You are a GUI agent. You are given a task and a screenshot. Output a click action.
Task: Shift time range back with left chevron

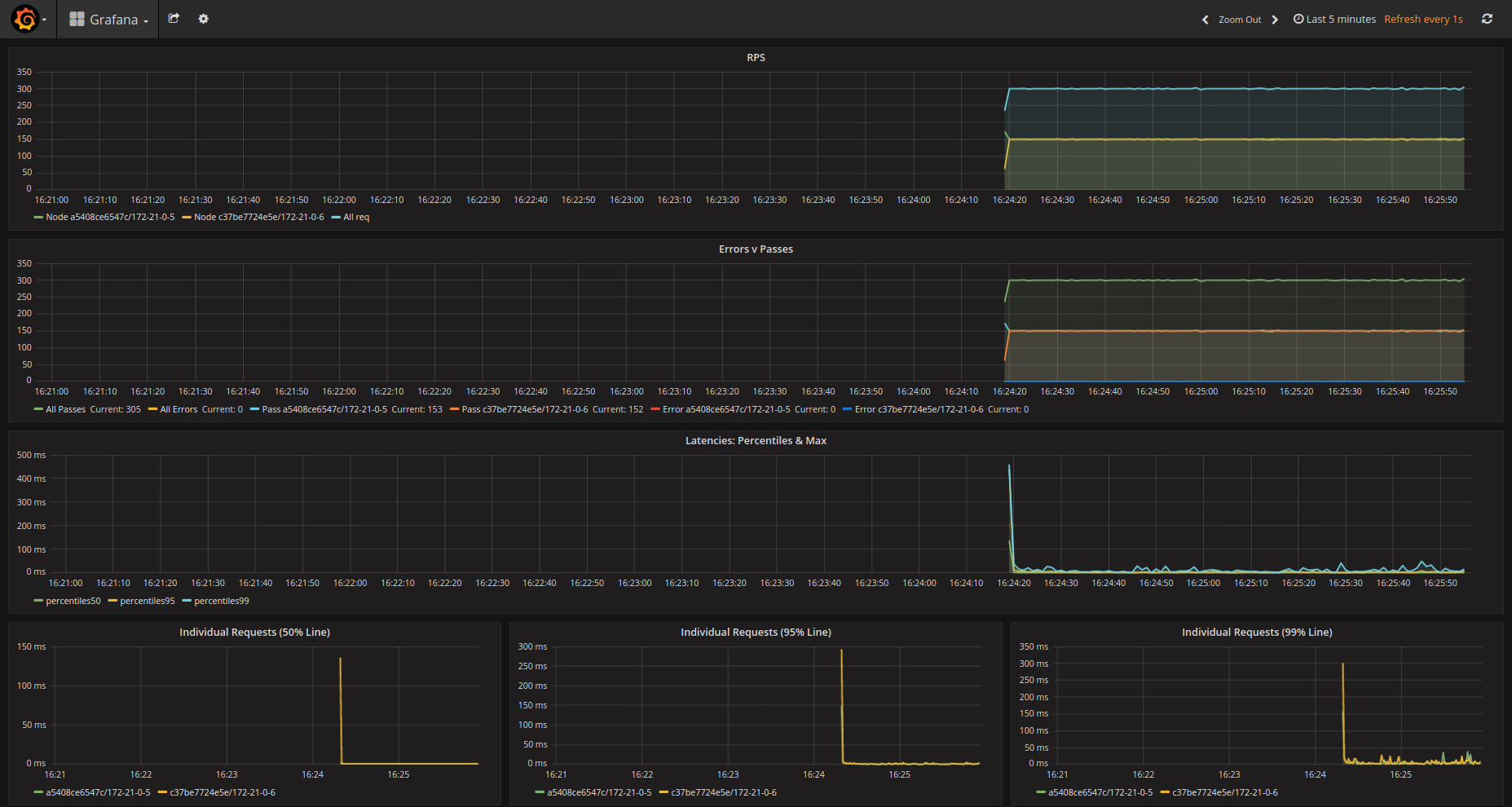point(1205,20)
